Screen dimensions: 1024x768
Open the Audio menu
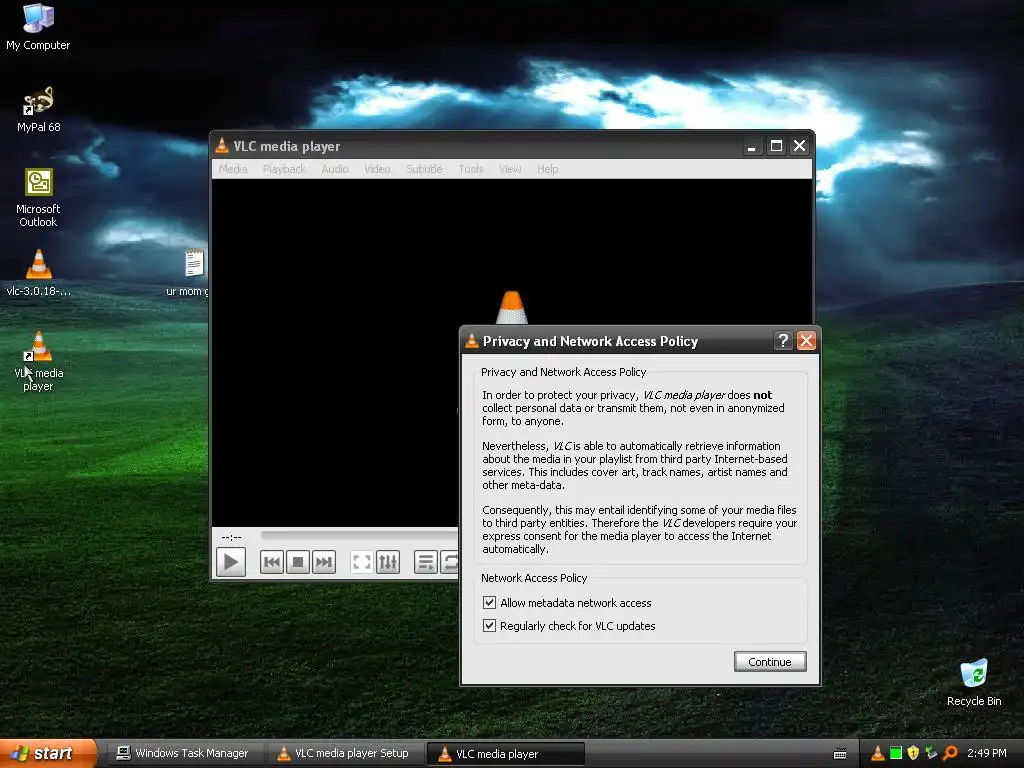[x=335, y=169]
